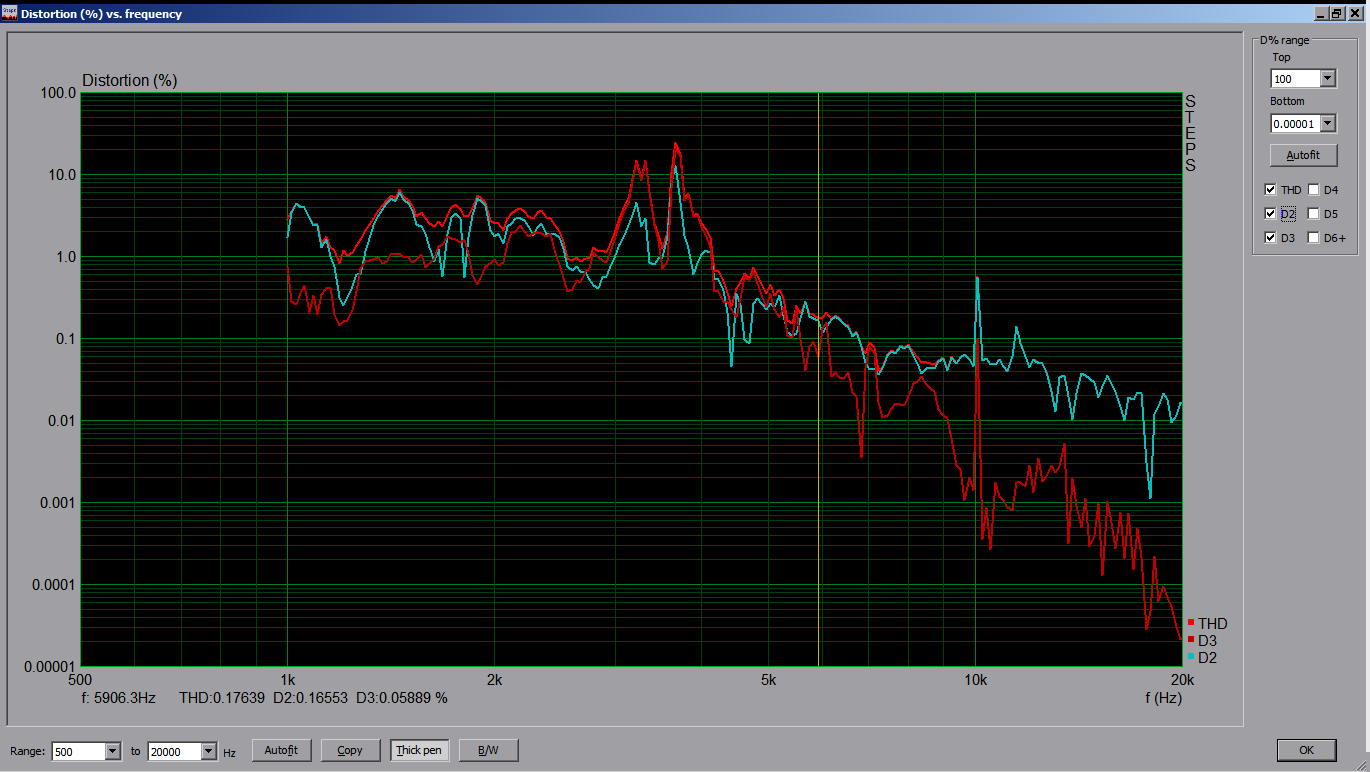Click the 'D3:0.05889 %' readout
The width and height of the screenshot is (1370, 772).
402,698
